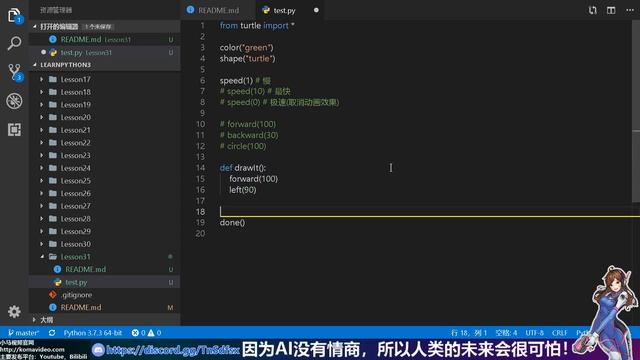
Task: Select README.md in open editors list
Action: coord(104,40)
